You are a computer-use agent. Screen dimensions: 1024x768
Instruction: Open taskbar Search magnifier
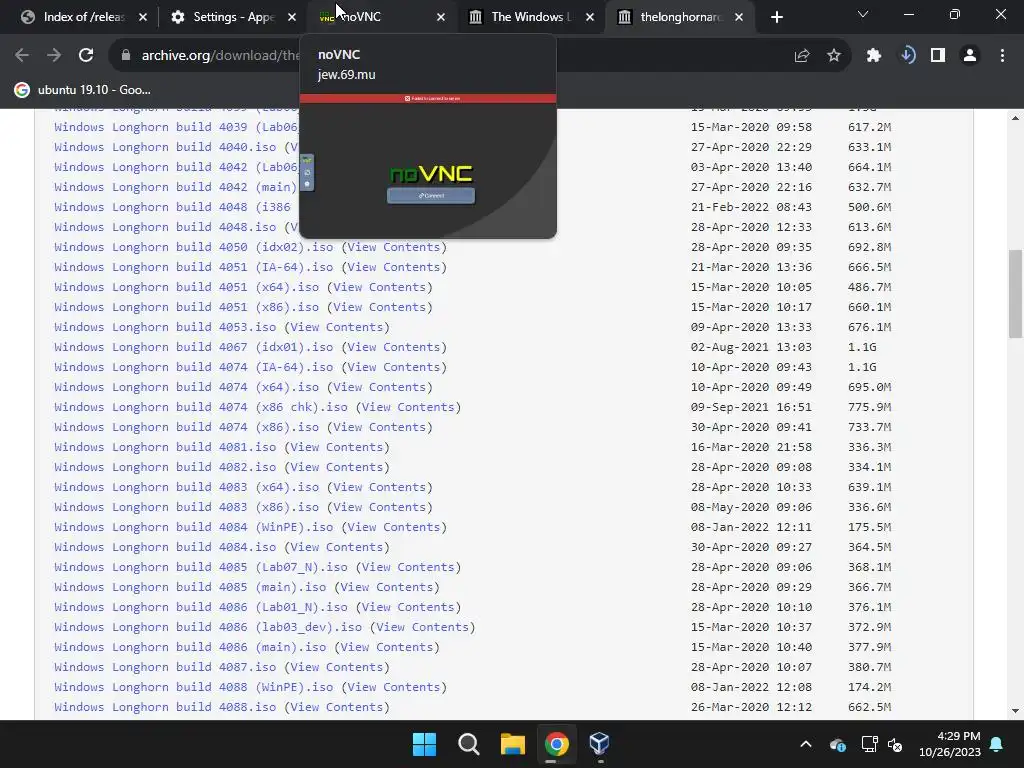468,744
